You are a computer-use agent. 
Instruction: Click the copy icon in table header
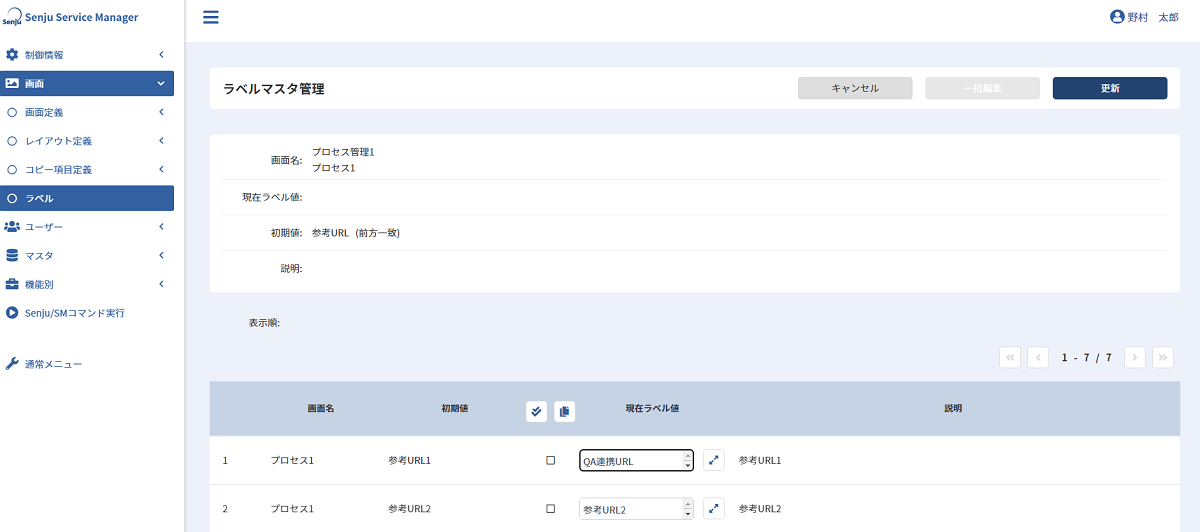[x=564, y=411]
